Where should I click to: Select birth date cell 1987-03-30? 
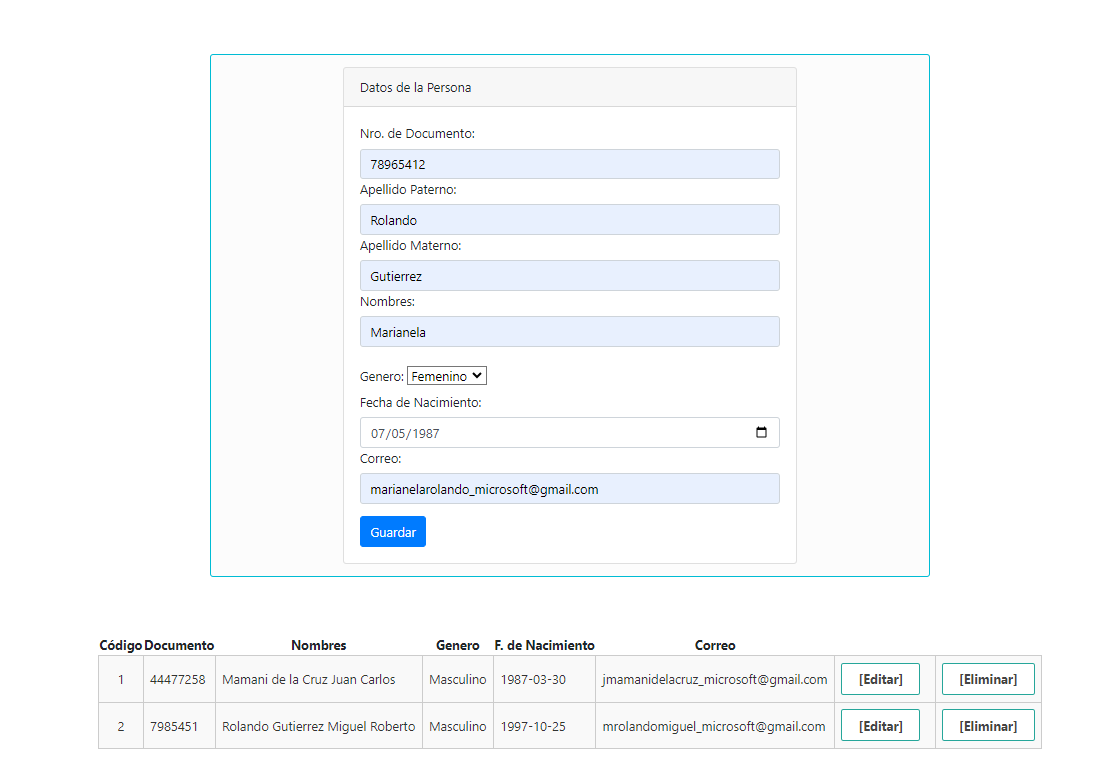point(533,679)
